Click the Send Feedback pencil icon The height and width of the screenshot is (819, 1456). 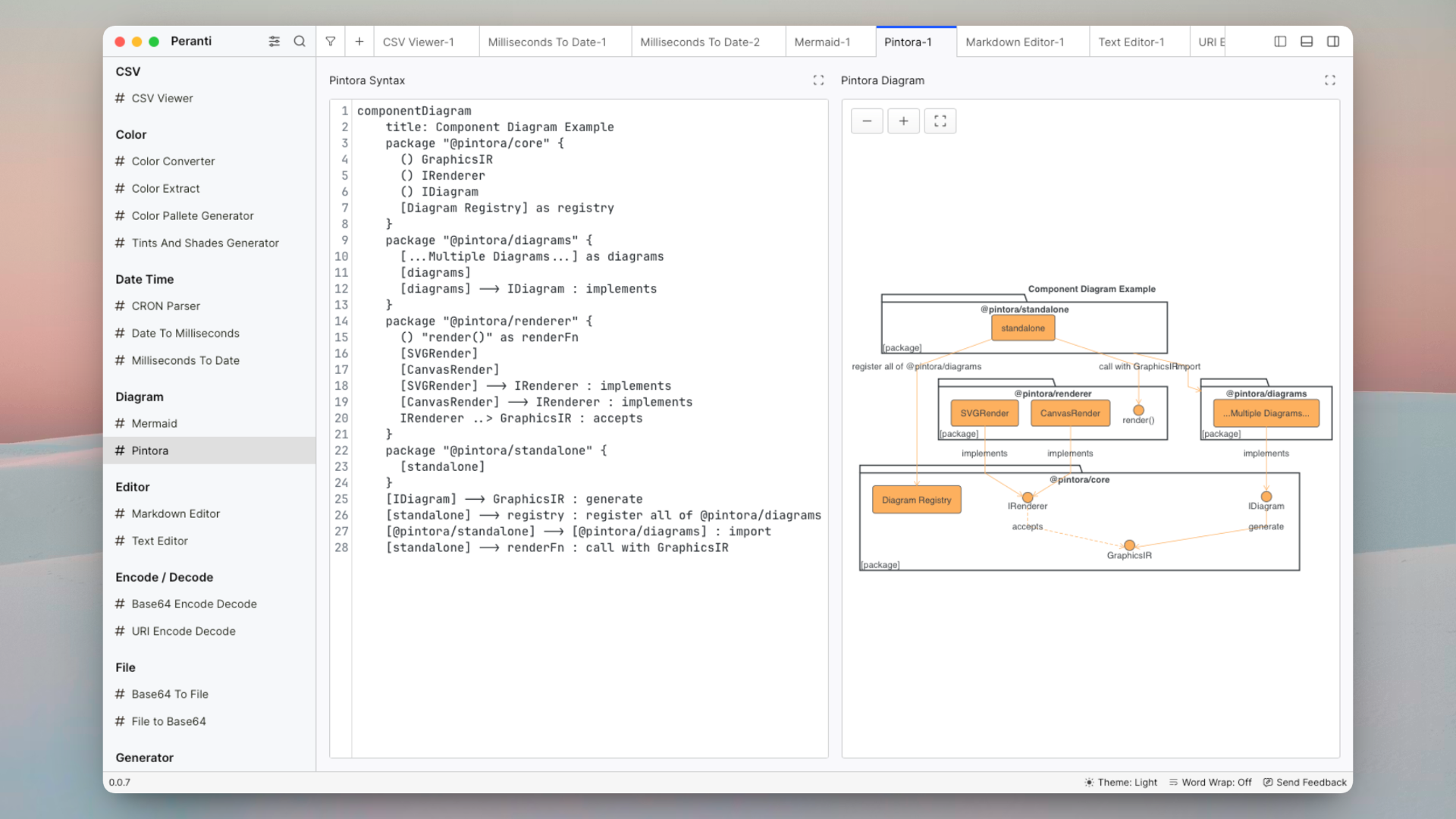pyautogui.click(x=1268, y=783)
